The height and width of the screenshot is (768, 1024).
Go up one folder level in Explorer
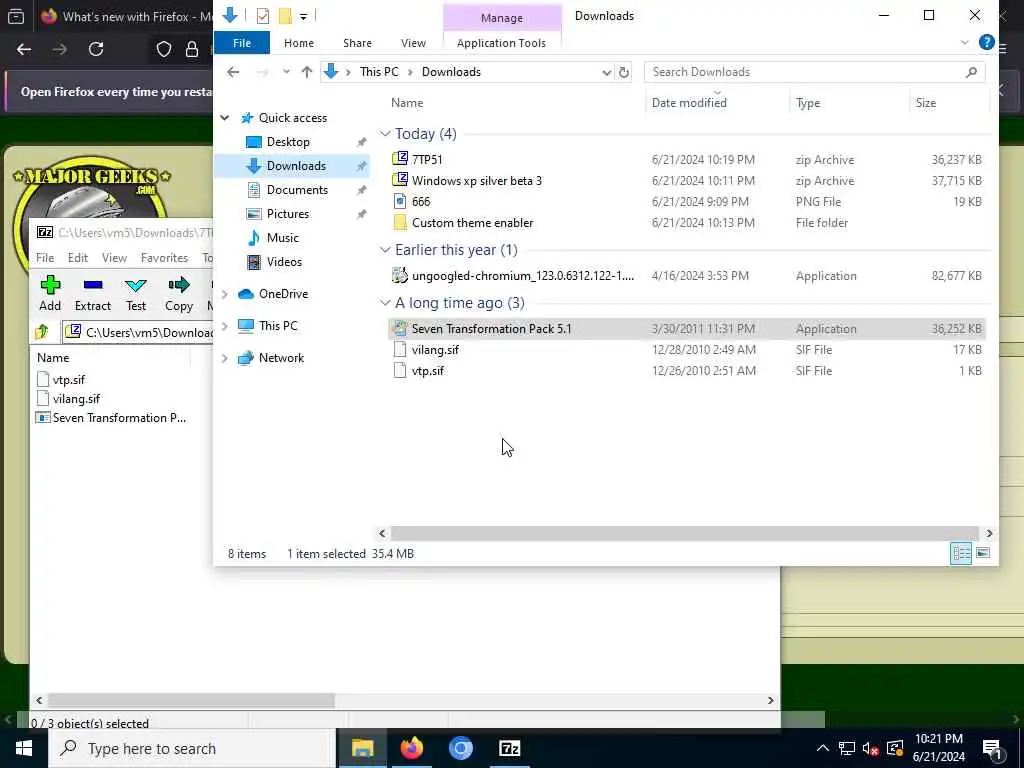tap(306, 72)
